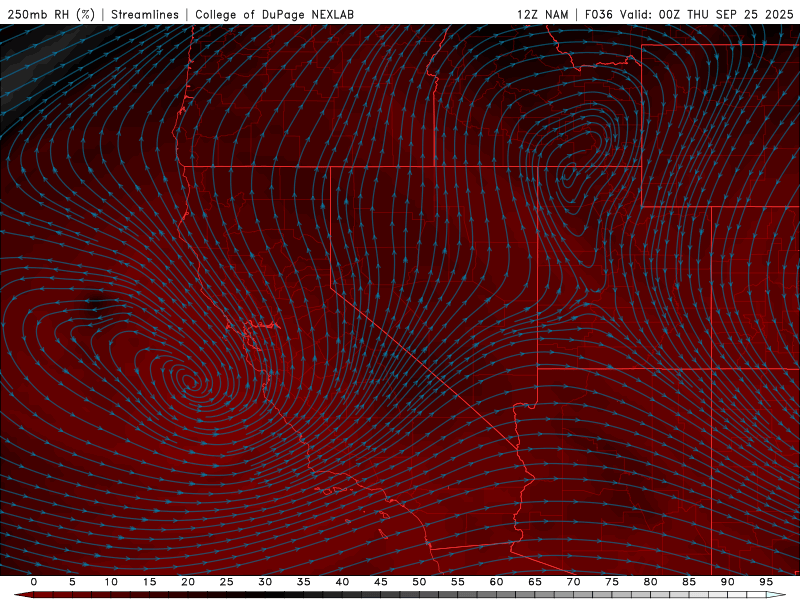Viewport: 800px width, 600px height.
Task: Click the colorbar label "0"
Action: [x=34, y=582]
